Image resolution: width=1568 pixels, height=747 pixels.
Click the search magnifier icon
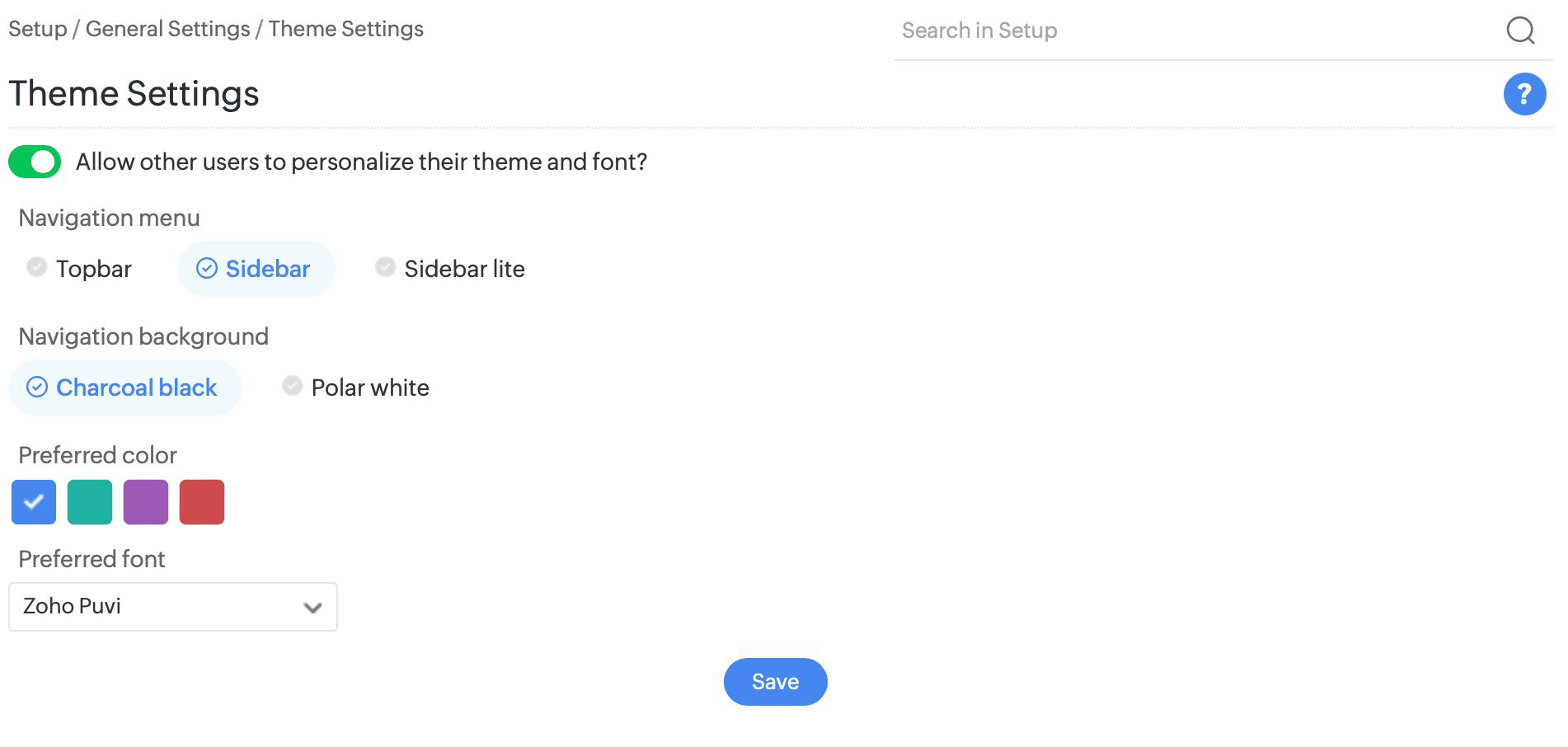[1520, 31]
